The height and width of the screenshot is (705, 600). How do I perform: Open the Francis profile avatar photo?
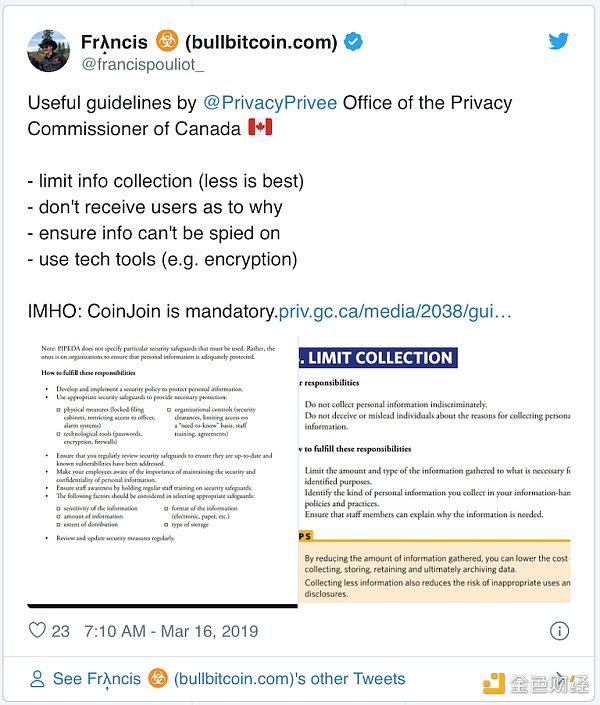[48, 51]
